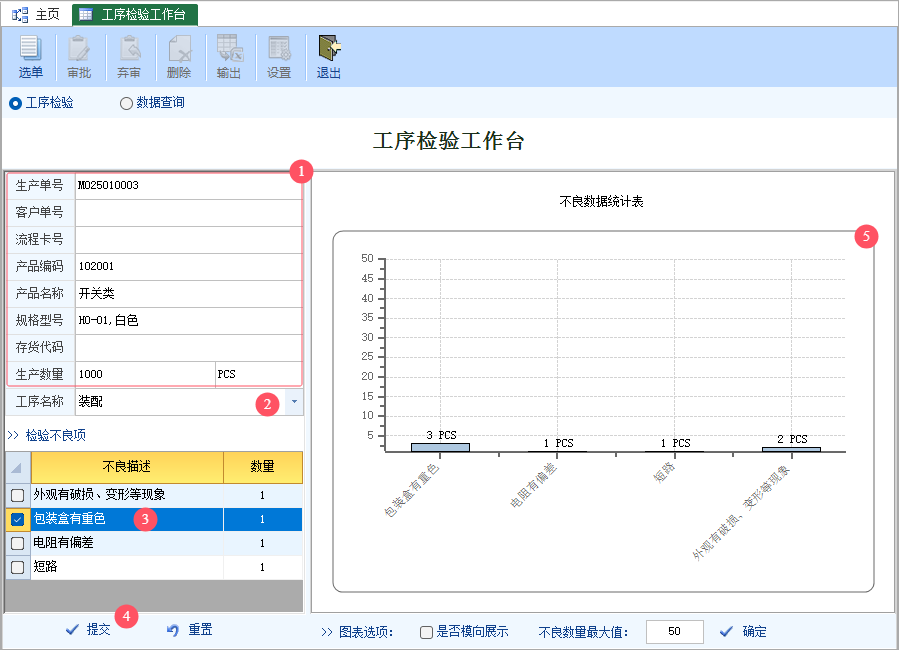
Task: Open the 设置 settings toolbar icon
Action: [279, 49]
